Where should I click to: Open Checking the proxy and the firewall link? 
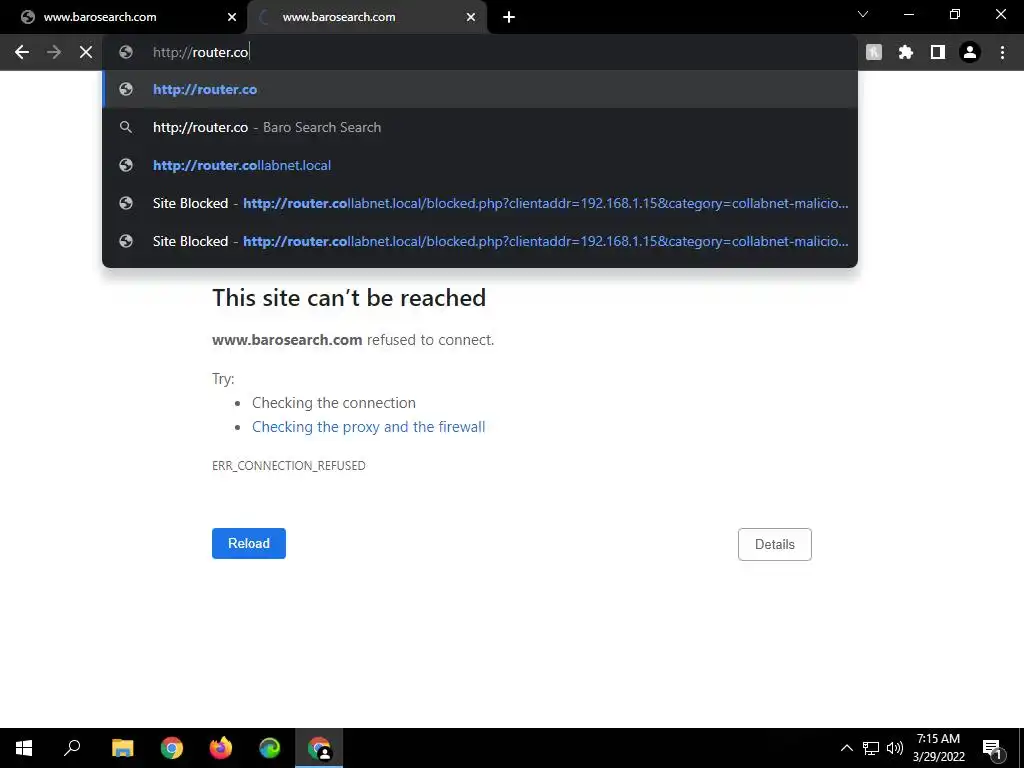(x=368, y=427)
